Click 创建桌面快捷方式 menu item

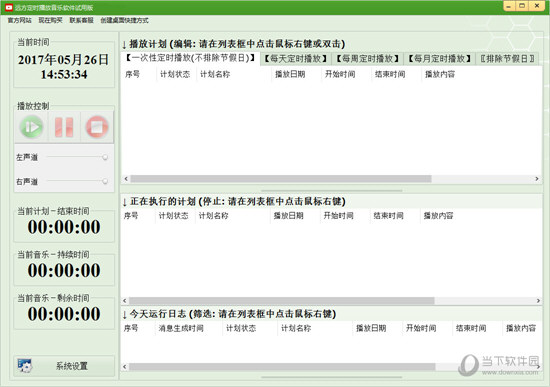point(125,20)
